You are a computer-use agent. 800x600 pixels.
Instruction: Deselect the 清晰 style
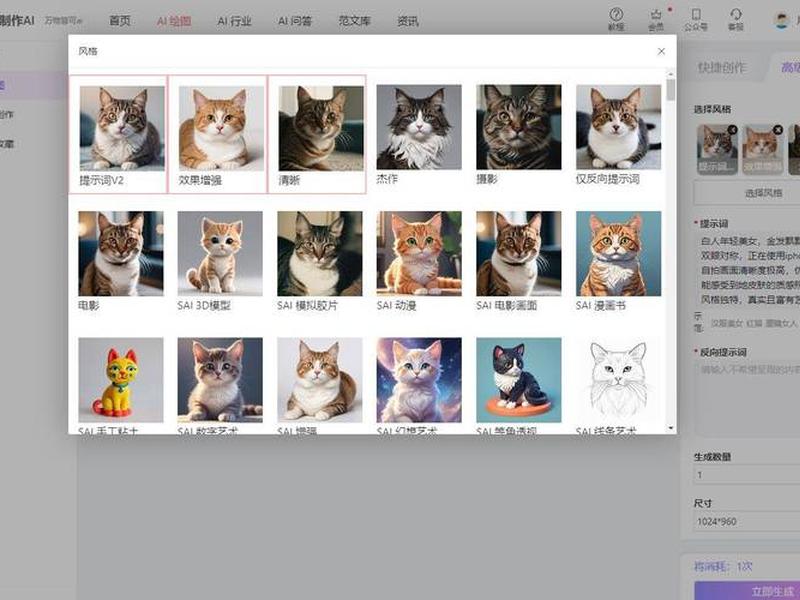tap(317, 135)
